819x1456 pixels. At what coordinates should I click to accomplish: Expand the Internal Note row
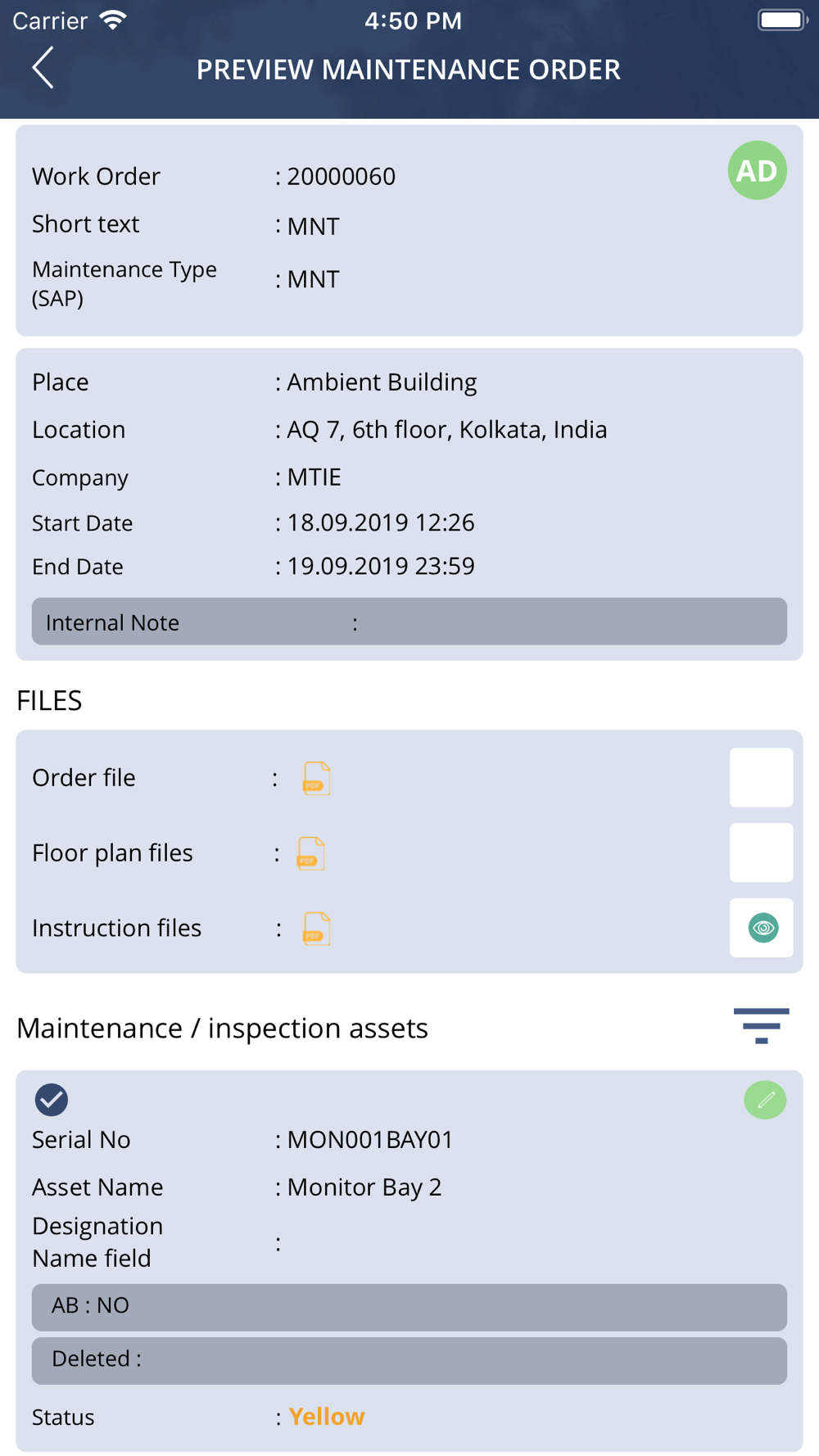409,622
